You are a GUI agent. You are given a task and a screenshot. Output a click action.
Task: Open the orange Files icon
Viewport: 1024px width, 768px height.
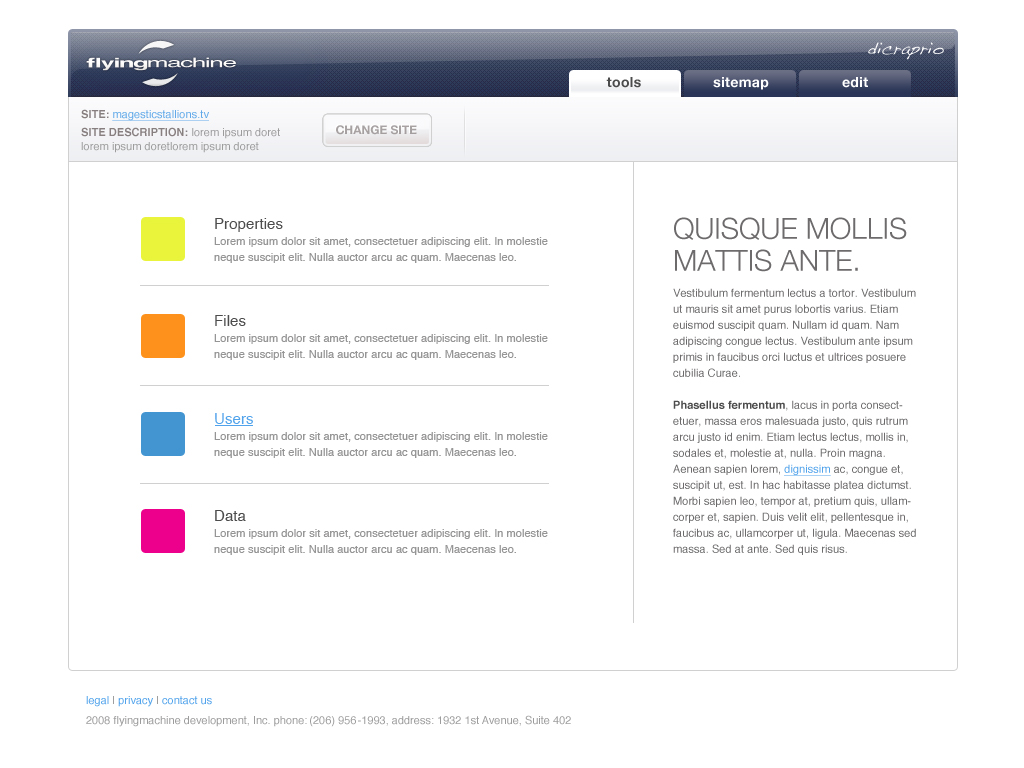click(163, 336)
